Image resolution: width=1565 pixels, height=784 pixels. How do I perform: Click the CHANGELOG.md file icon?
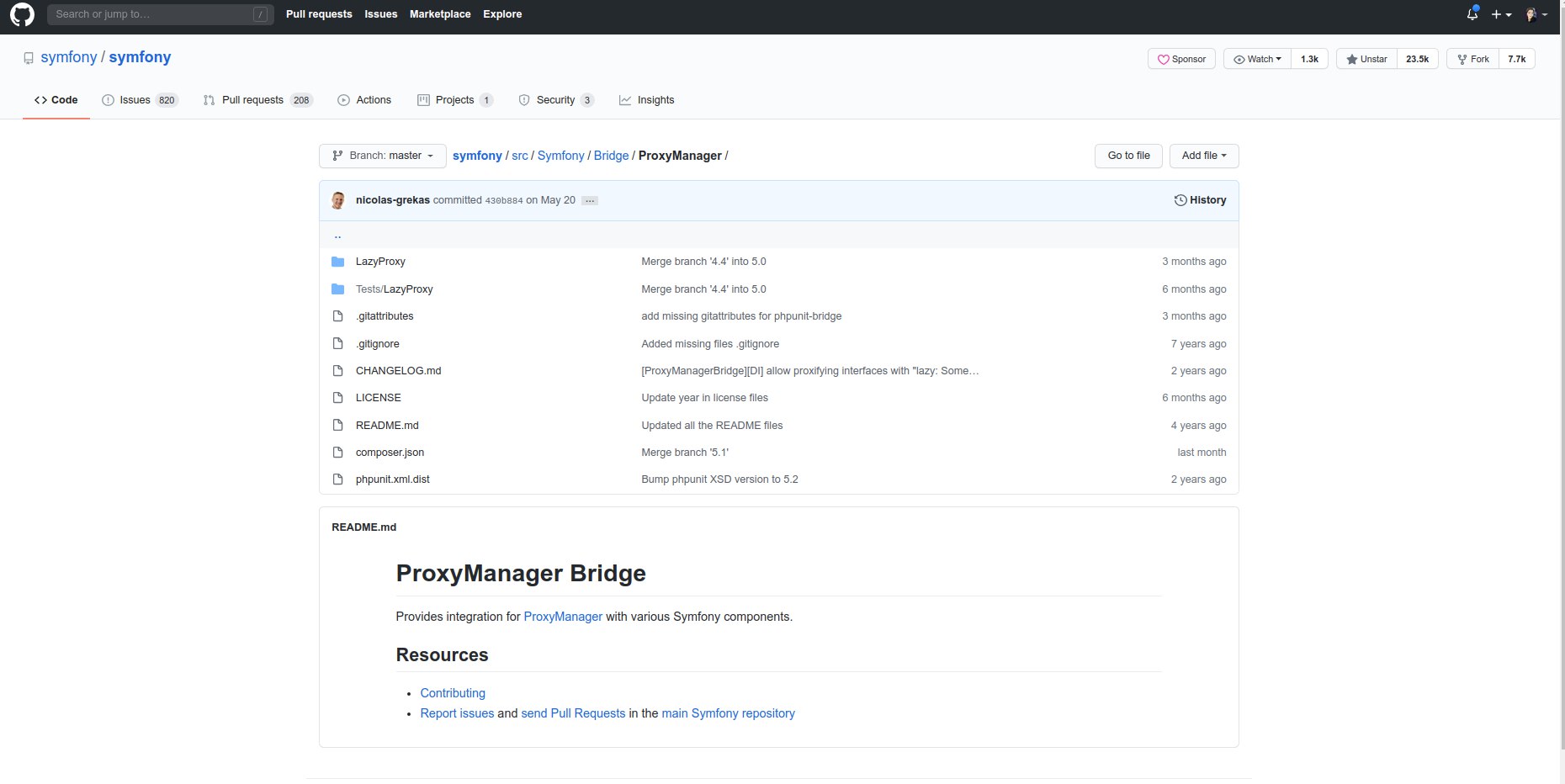(x=338, y=370)
